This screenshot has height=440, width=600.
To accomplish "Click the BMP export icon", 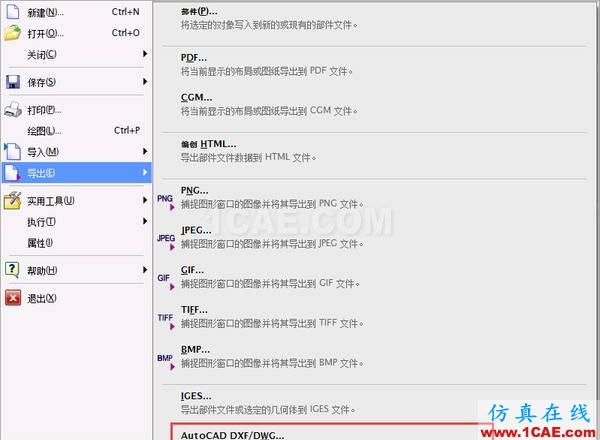I will pyautogui.click(x=166, y=361).
